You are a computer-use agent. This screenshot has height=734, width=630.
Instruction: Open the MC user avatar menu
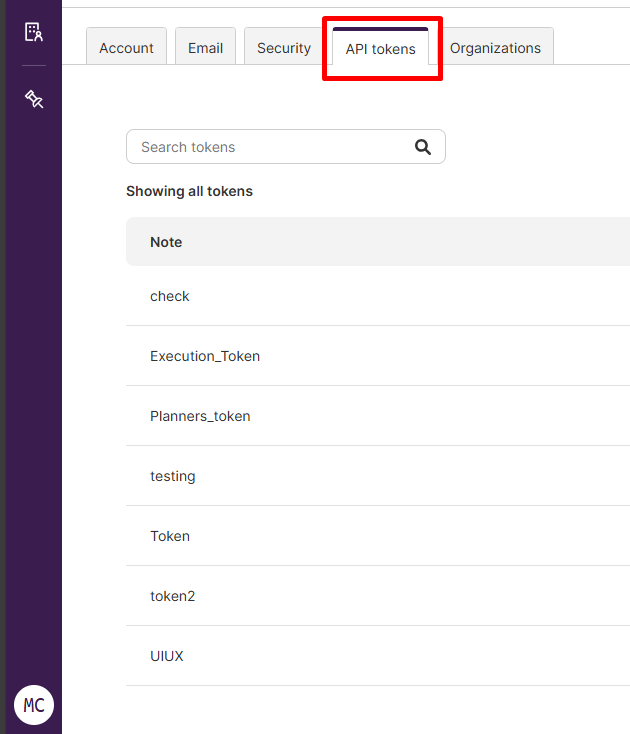pyautogui.click(x=34, y=705)
